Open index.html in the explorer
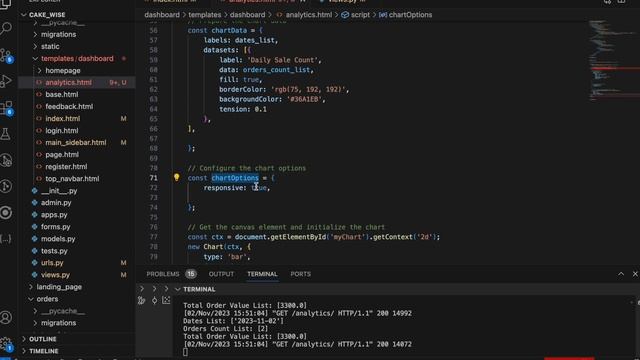The image size is (640, 360). pos(62,119)
